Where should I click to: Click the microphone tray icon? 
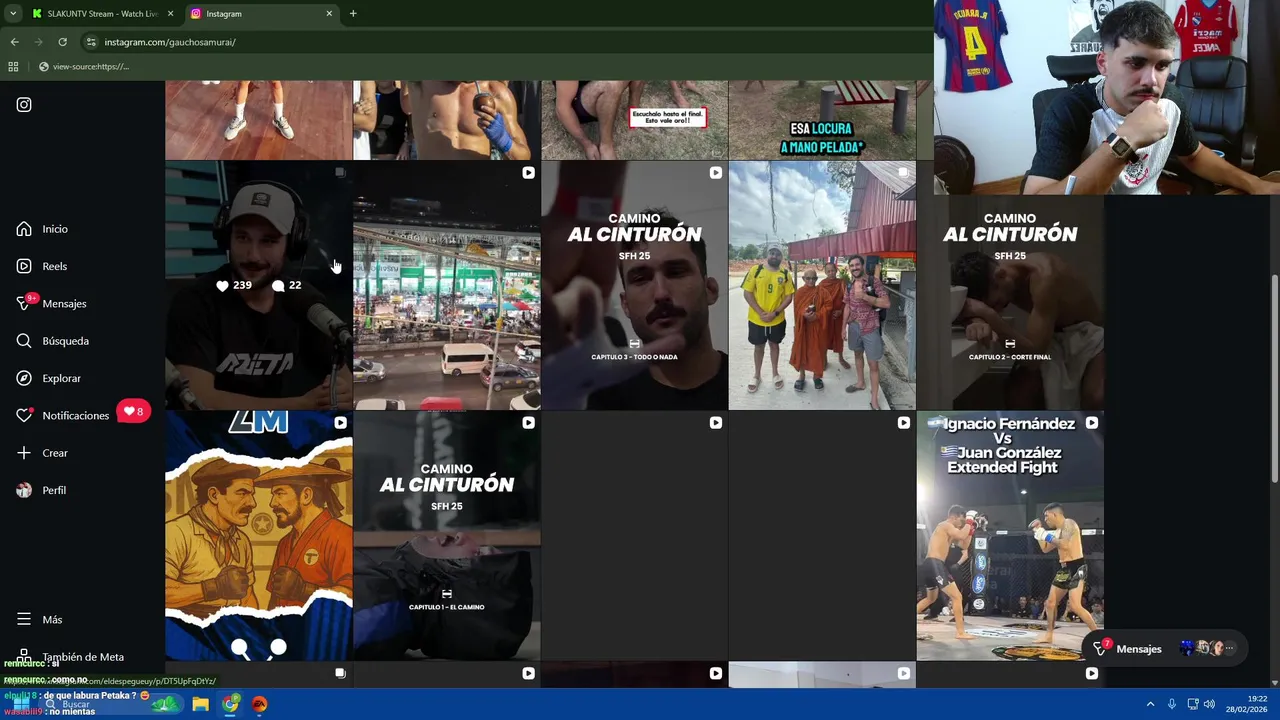pos(1171,704)
